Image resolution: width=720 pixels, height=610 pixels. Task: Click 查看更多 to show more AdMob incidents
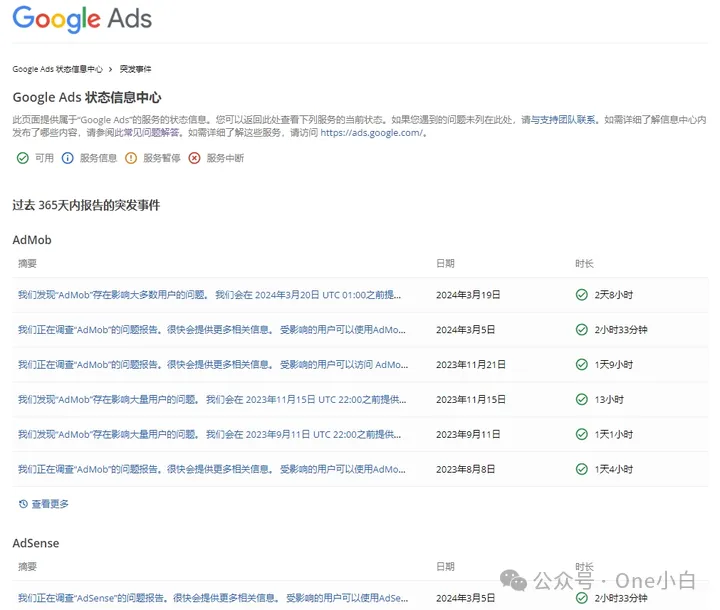click(x=50, y=504)
